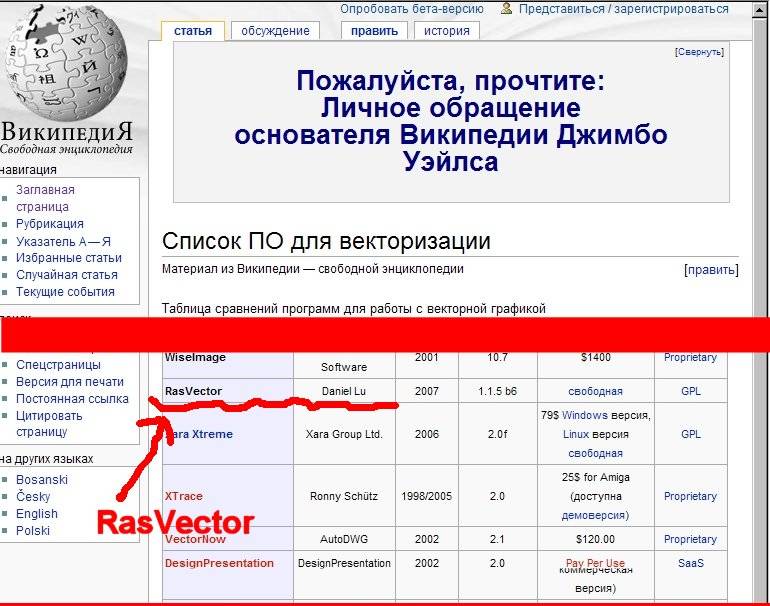
Task: Switch to English language version
Action: [x=37, y=514]
